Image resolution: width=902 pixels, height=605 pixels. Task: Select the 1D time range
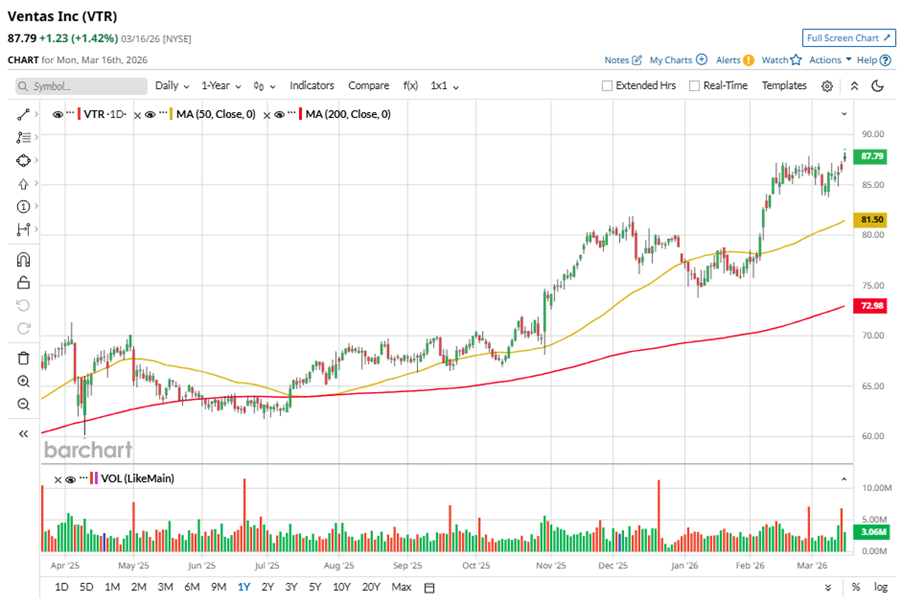61,587
